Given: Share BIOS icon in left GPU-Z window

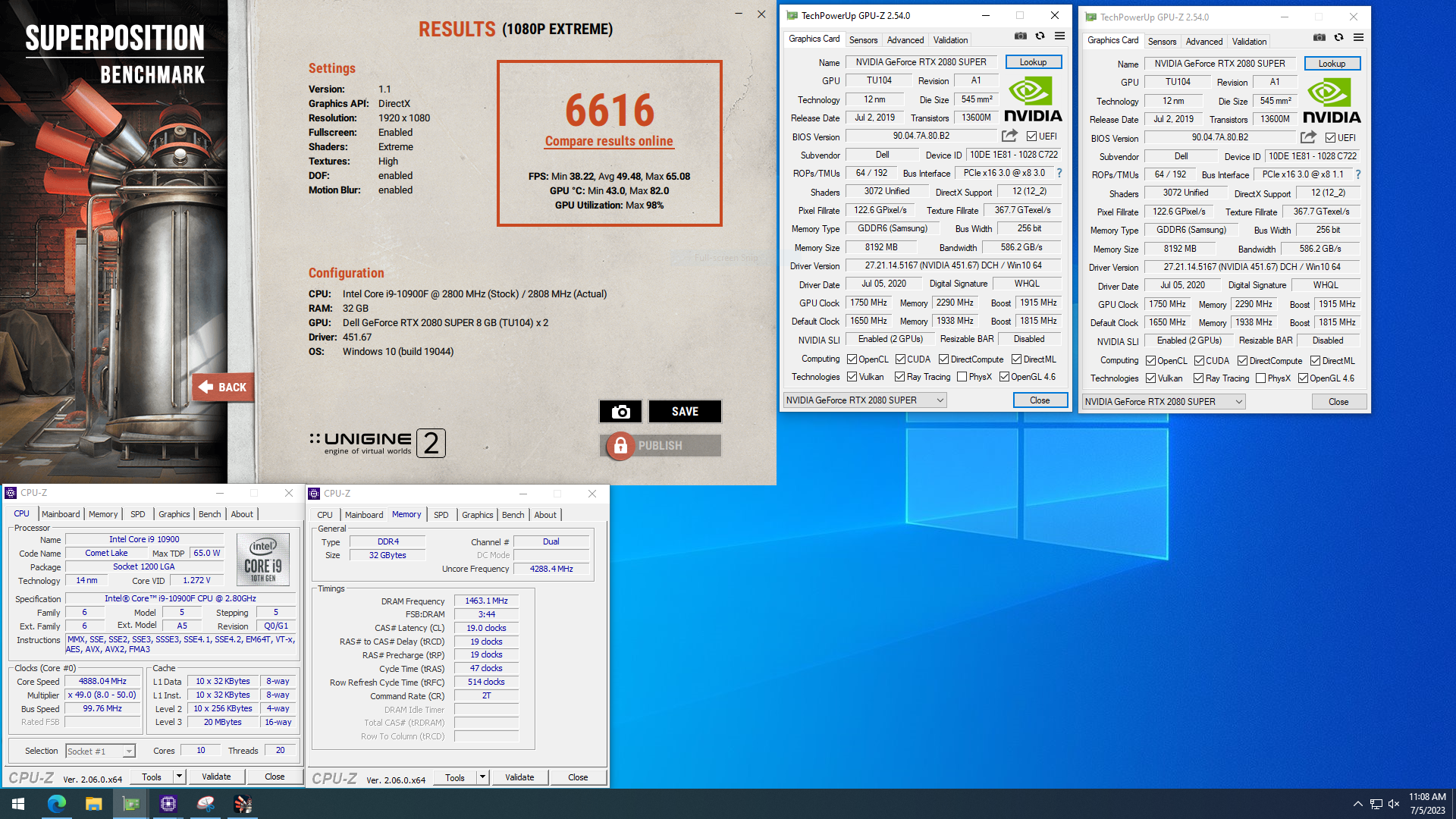Looking at the screenshot, I should pyautogui.click(x=1009, y=136).
